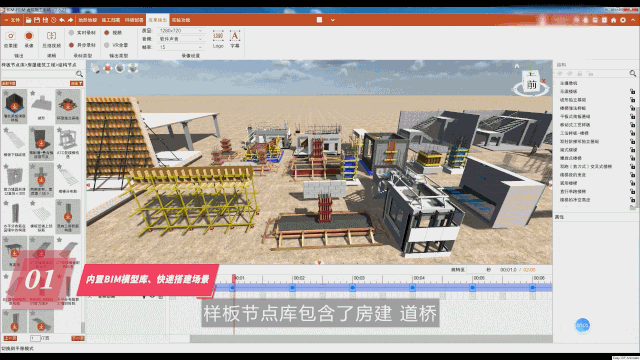Image resolution: width=640 pixels, height=360 pixels.
Task: Open the 音频 audio source dropdown
Action: (x=180, y=39)
